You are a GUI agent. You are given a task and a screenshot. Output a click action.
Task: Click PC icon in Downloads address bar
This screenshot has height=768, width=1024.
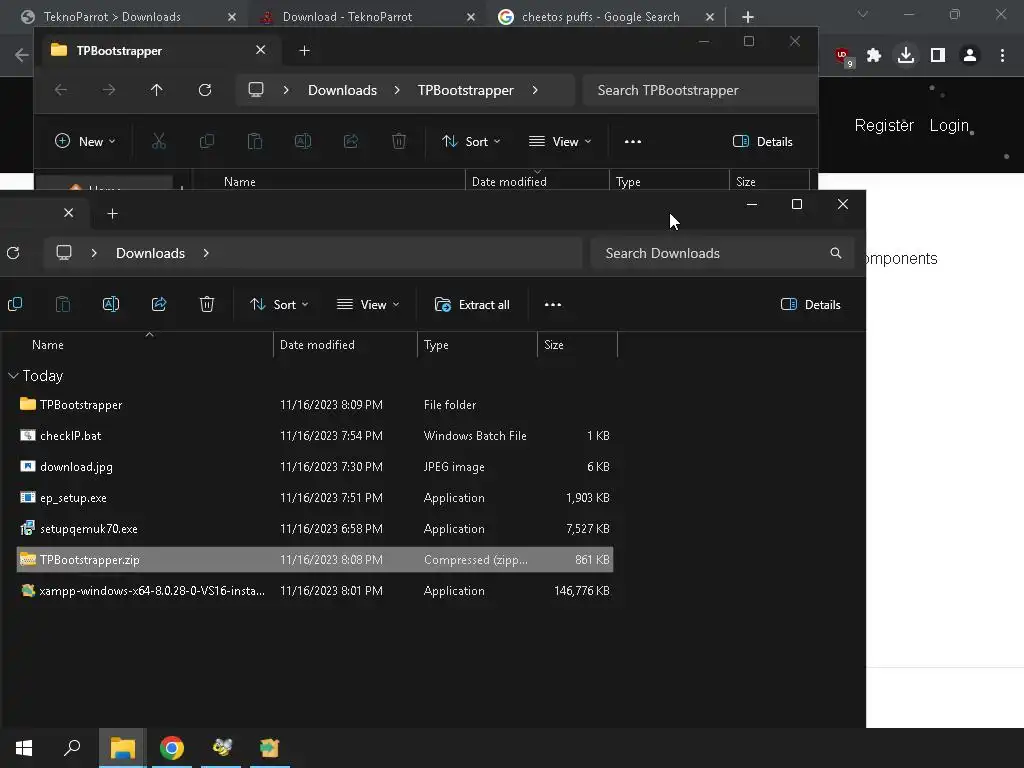(x=64, y=253)
